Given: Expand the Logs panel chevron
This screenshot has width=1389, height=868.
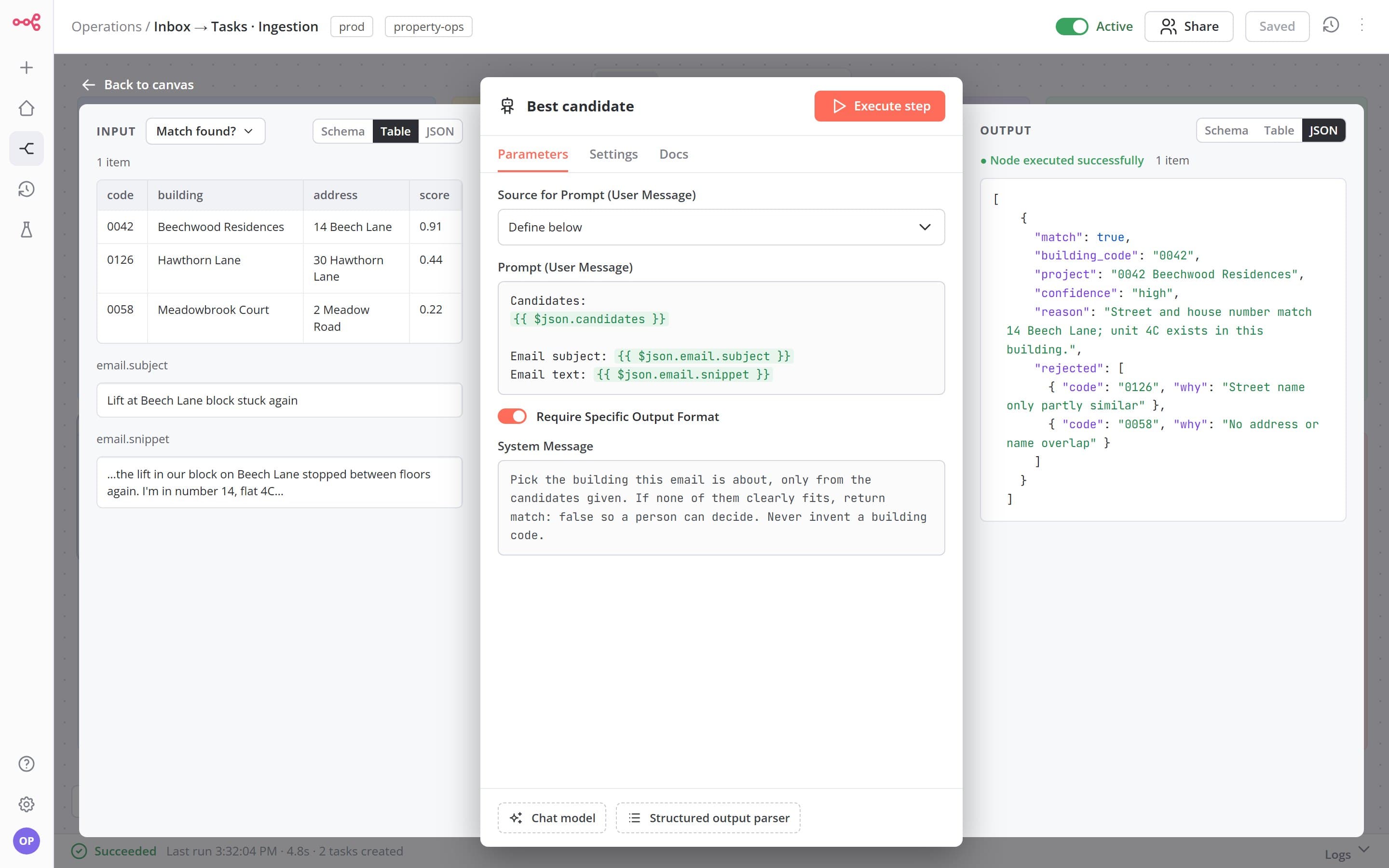Looking at the screenshot, I should point(1364,850).
